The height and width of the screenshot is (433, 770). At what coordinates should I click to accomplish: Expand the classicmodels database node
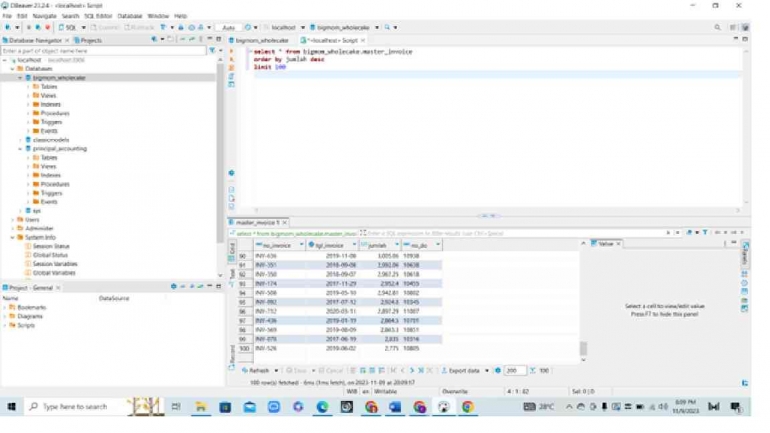click(x=21, y=140)
